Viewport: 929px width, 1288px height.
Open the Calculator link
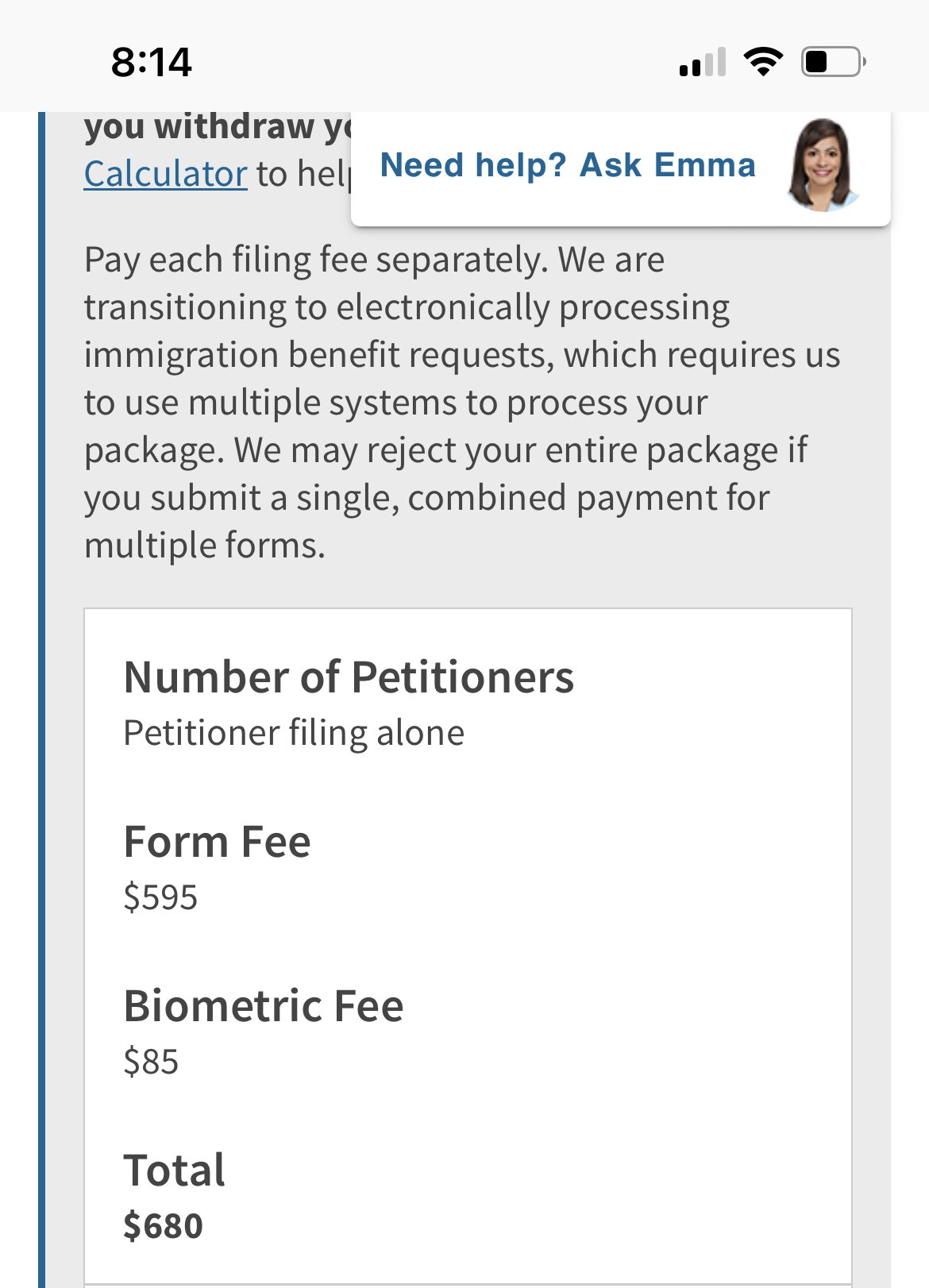165,173
